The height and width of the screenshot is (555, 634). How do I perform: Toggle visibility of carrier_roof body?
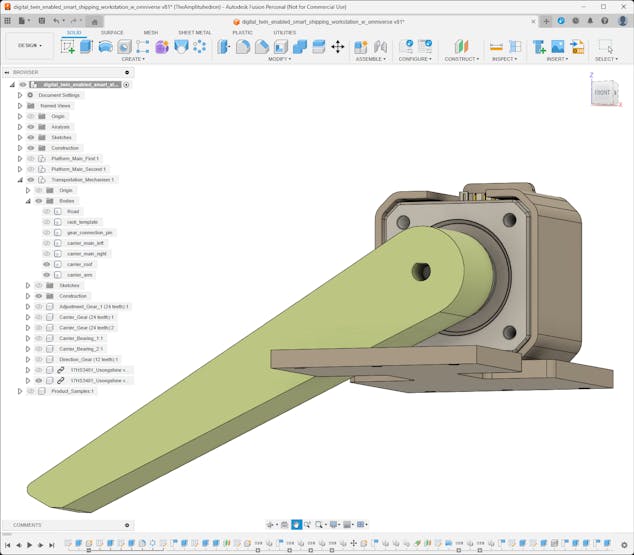(46, 264)
